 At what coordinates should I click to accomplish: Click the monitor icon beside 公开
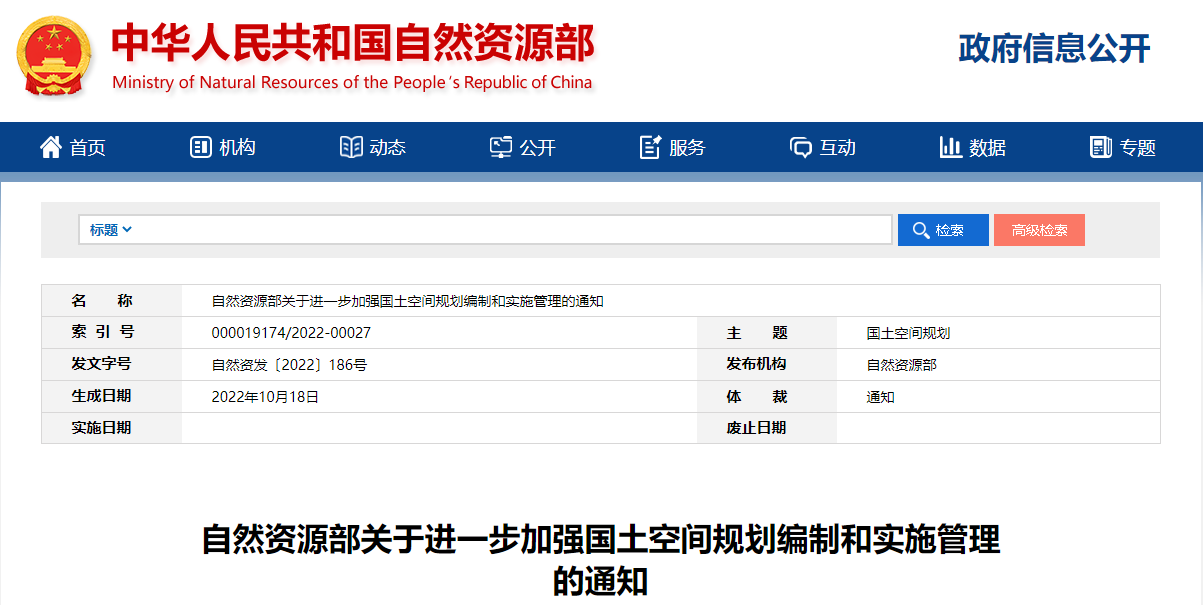[x=501, y=147]
